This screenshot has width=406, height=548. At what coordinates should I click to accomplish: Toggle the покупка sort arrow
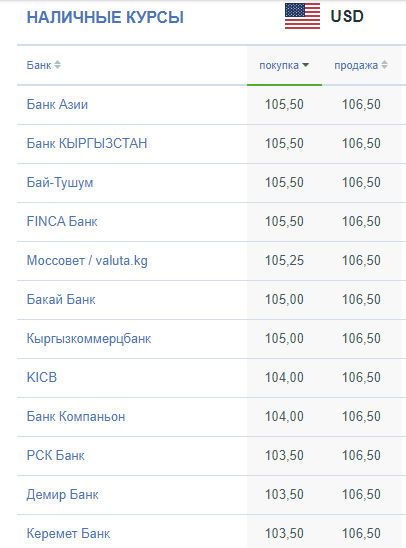[305, 65]
